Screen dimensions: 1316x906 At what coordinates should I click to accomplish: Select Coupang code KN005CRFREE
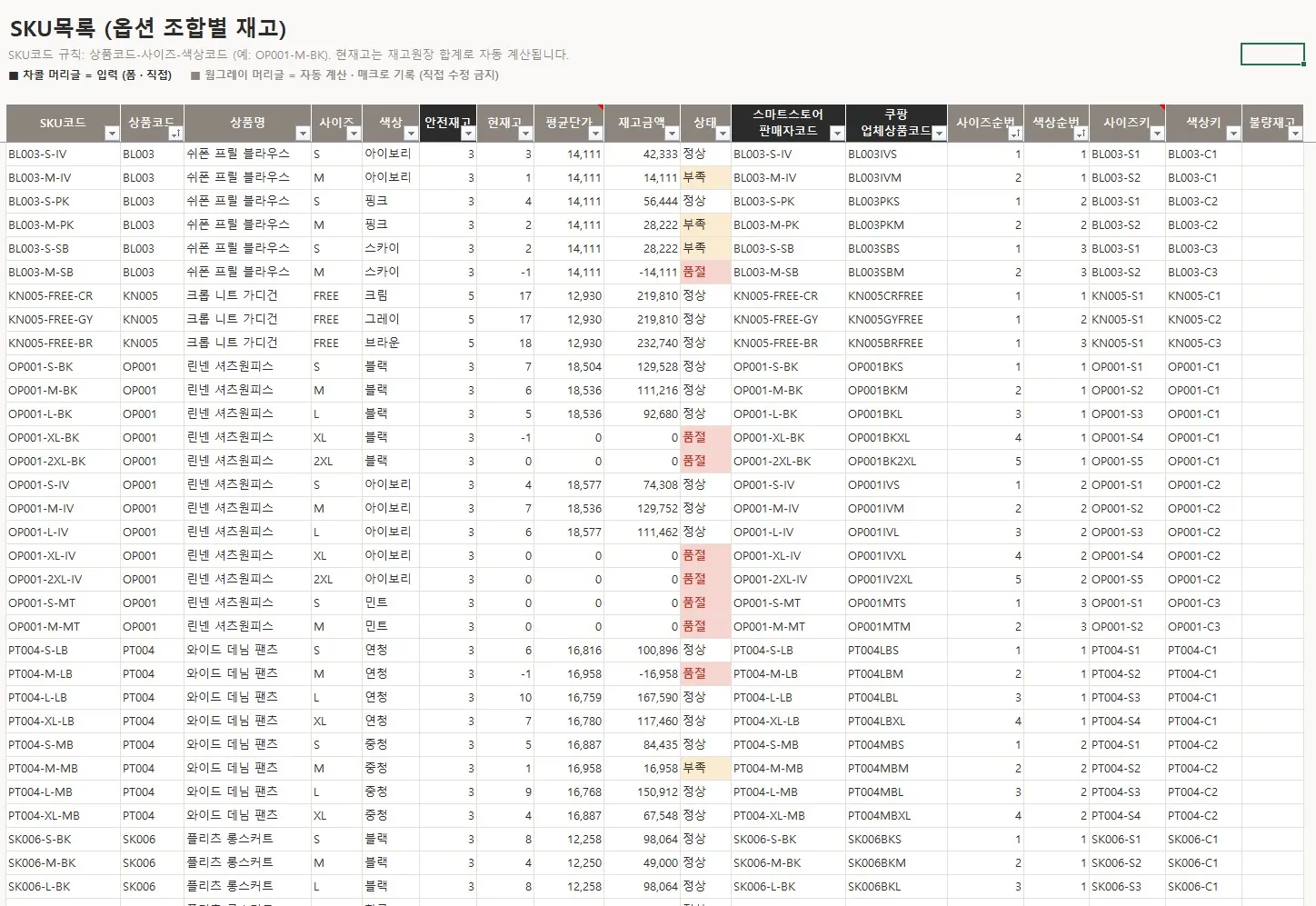point(896,296)
